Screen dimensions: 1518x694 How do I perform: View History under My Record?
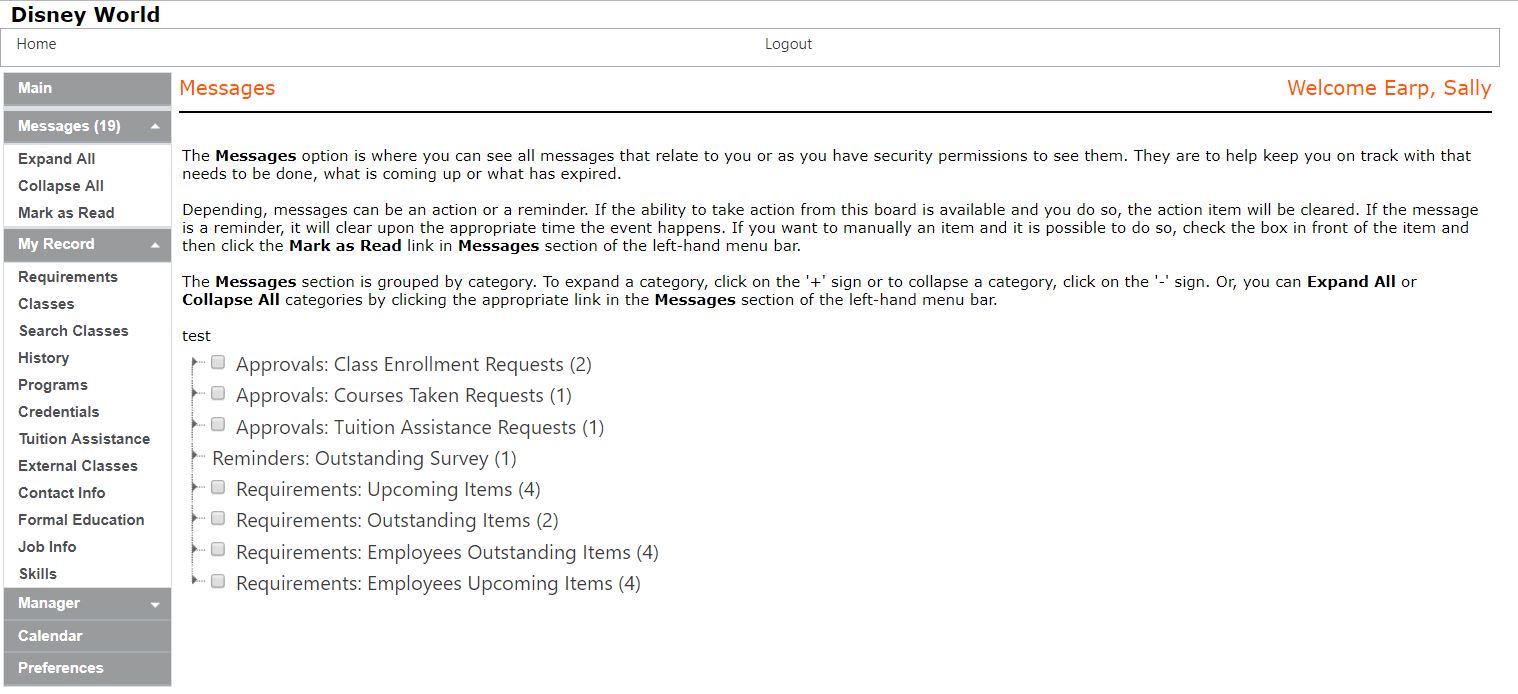click(x=44, y=358)
